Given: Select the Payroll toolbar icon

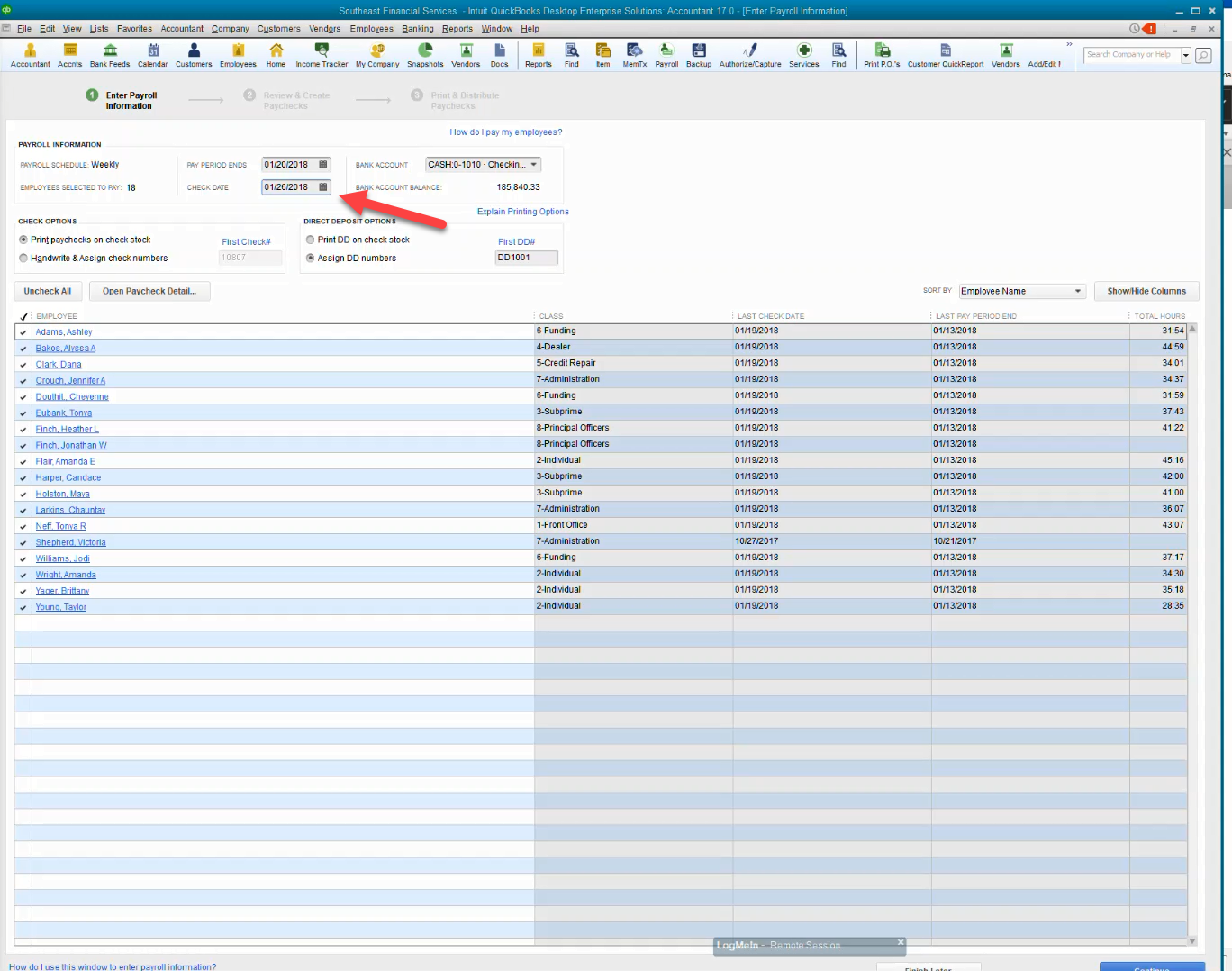Looking at the screenshot, I should (666, 55).
